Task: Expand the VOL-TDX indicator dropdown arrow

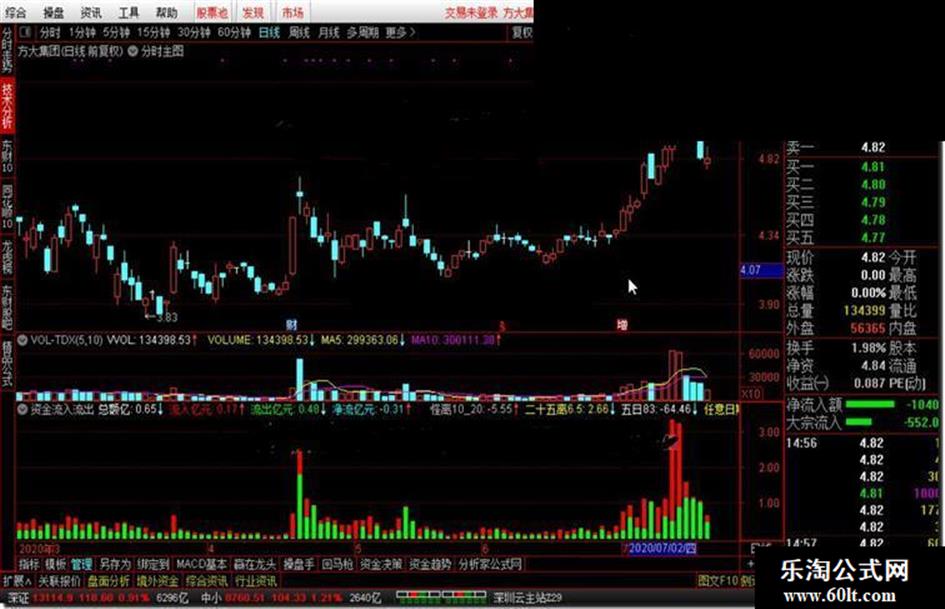Action: coord(22,341)
